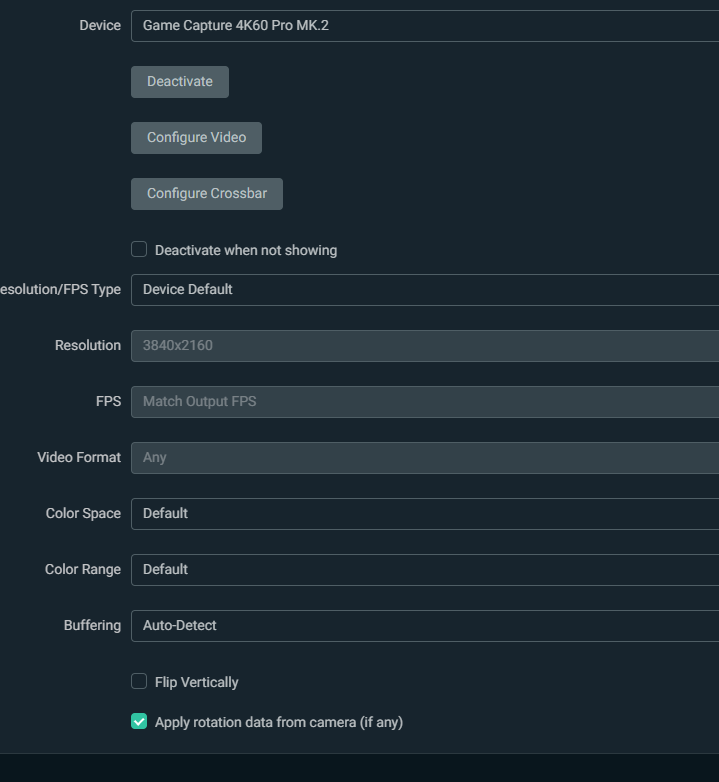Click the Color Space field label
This screenshot has width=719, height=782.
point(83,514)
